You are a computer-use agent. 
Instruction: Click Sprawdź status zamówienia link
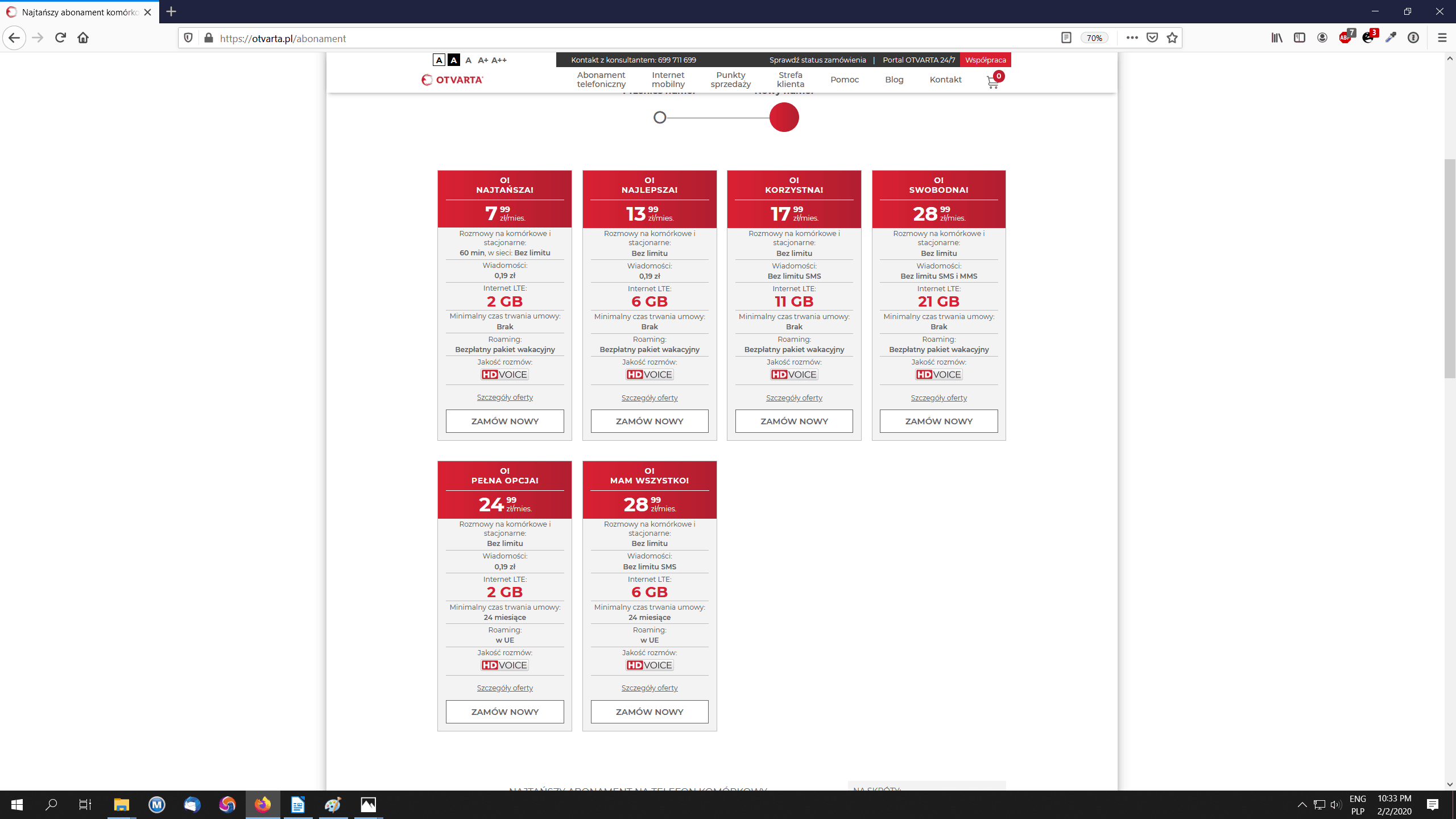pyautogui.click(x=817, y=60)
